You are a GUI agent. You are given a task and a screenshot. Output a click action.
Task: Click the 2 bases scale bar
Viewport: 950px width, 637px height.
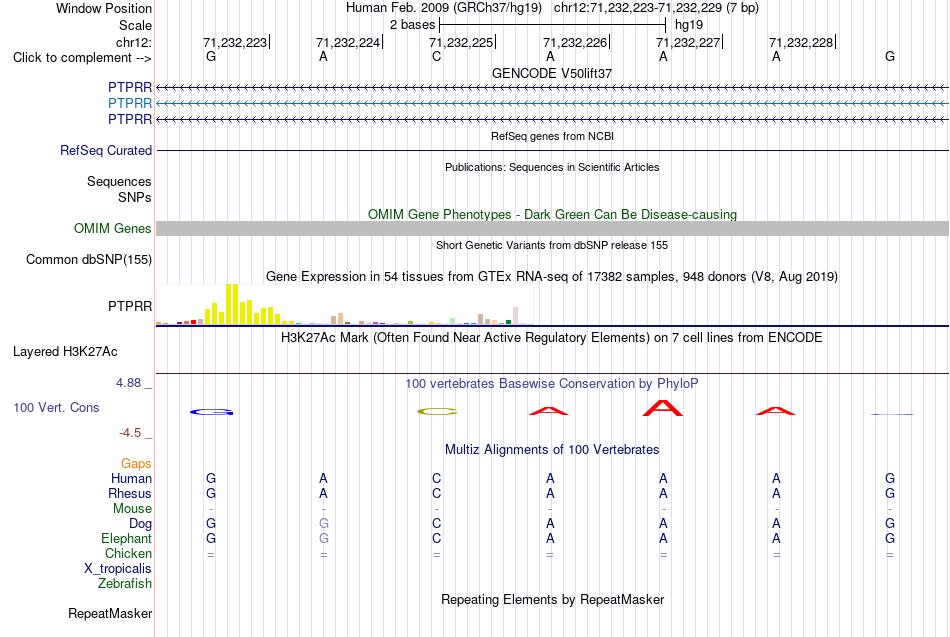(553, 25)
